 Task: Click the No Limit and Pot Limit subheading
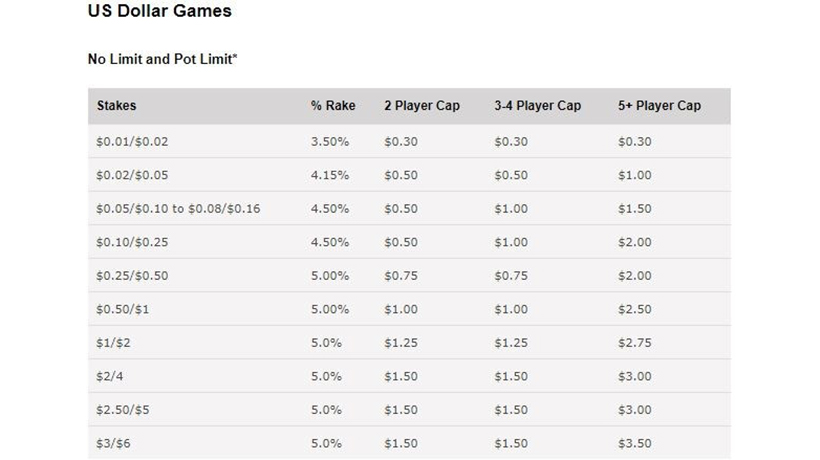pos(162,59)
